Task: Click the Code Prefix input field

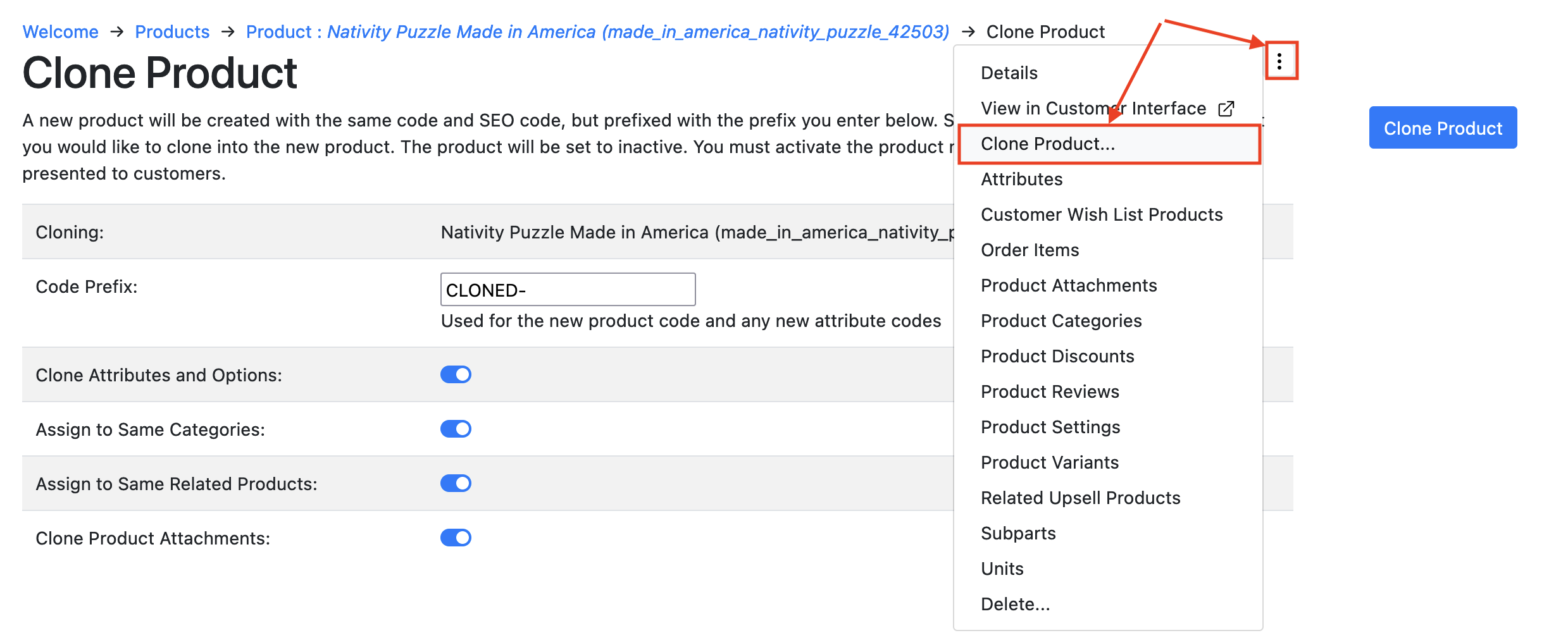Action: point(568,290)
